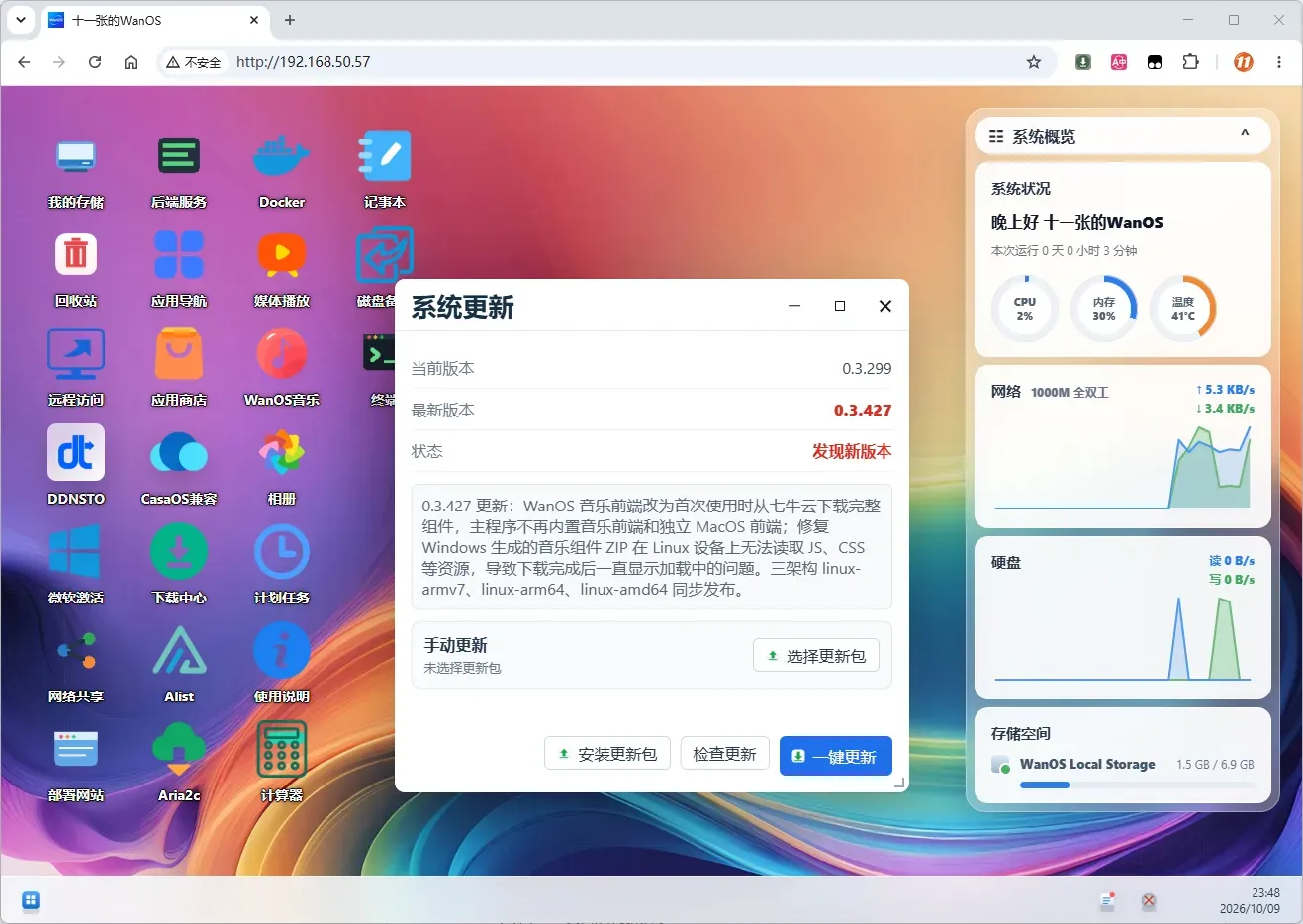This screenshot has height=924, width=1303.
Task: Open the CasaOS兼容 icon
Action: point(179,453)
